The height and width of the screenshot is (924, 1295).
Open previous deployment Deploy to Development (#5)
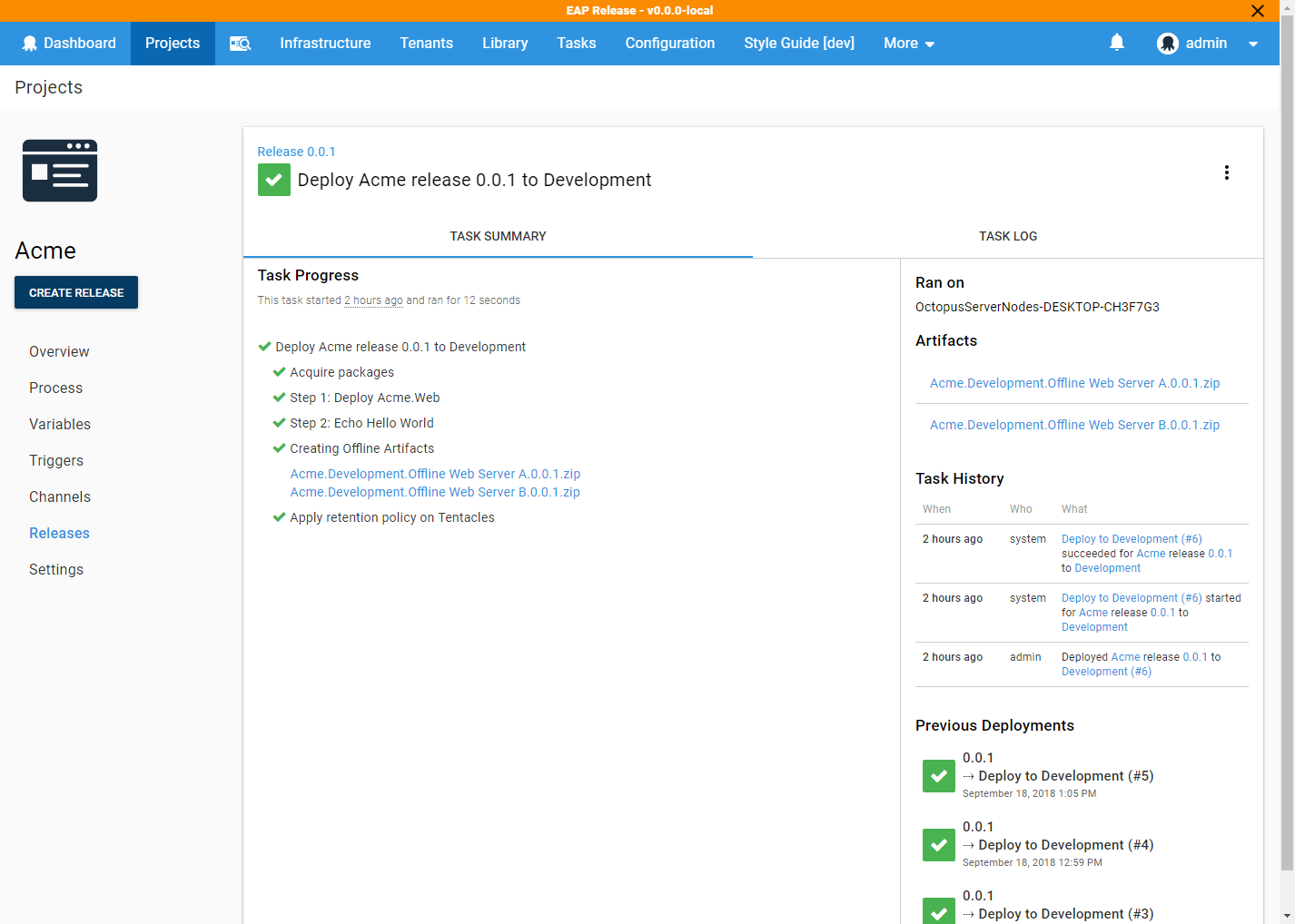coord(1066,776)
